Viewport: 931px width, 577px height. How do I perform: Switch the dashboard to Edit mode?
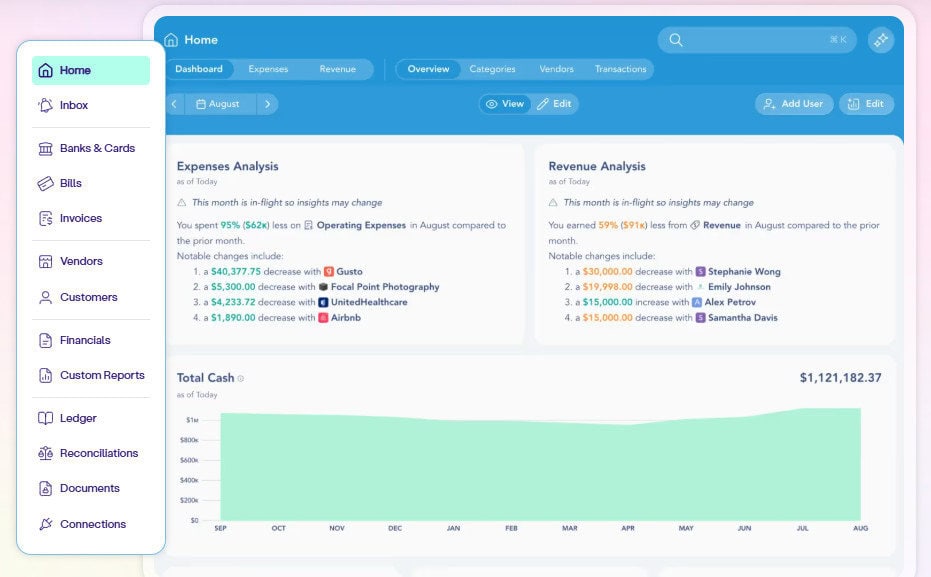click(x=557, y=103)
